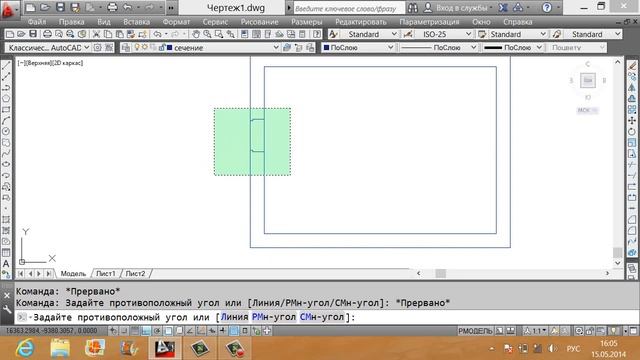Open the Рисование menu
This screenshot has height=360, width=640.
tap(259, 22)
